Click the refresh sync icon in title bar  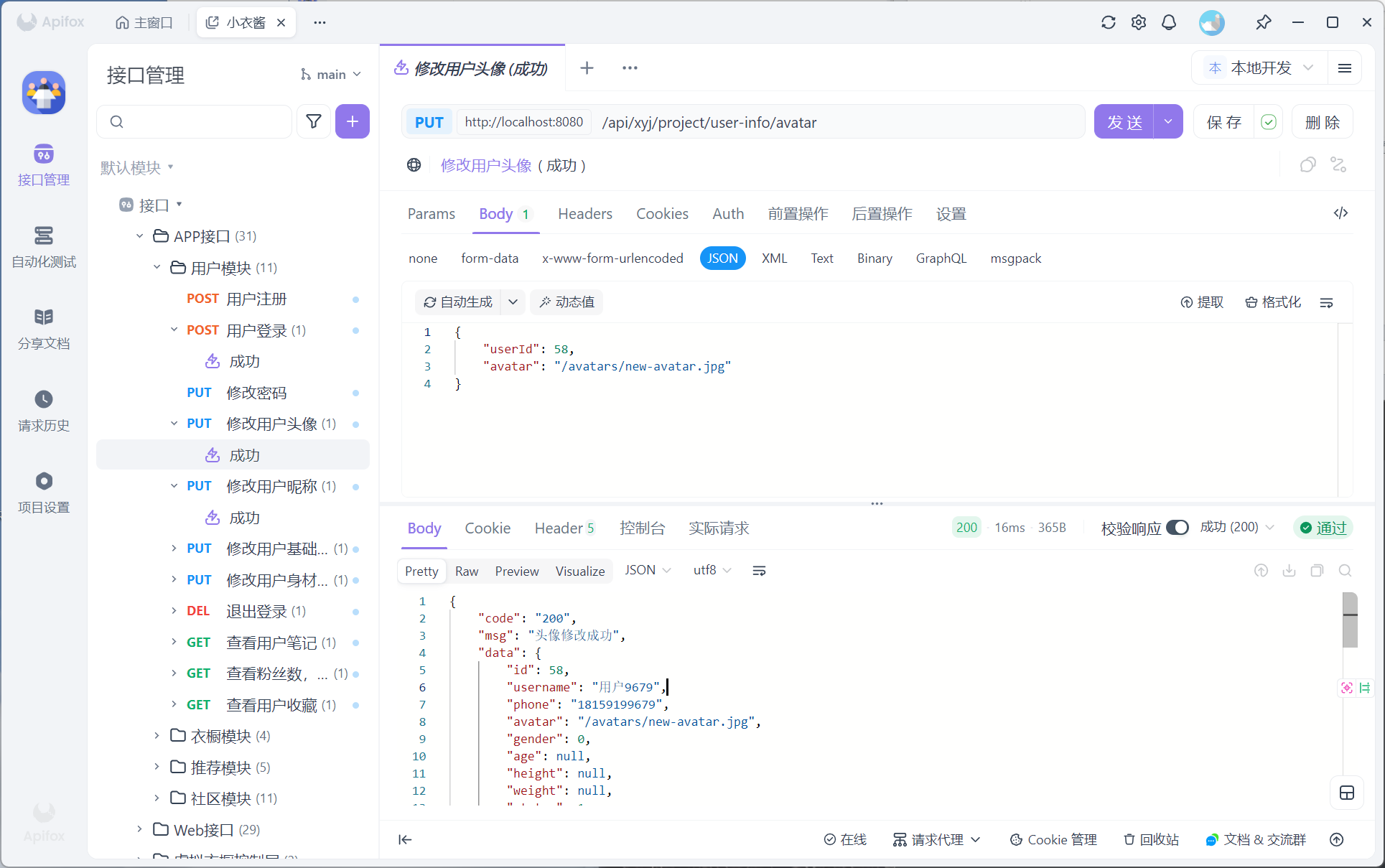click(x=1109, y=22)
